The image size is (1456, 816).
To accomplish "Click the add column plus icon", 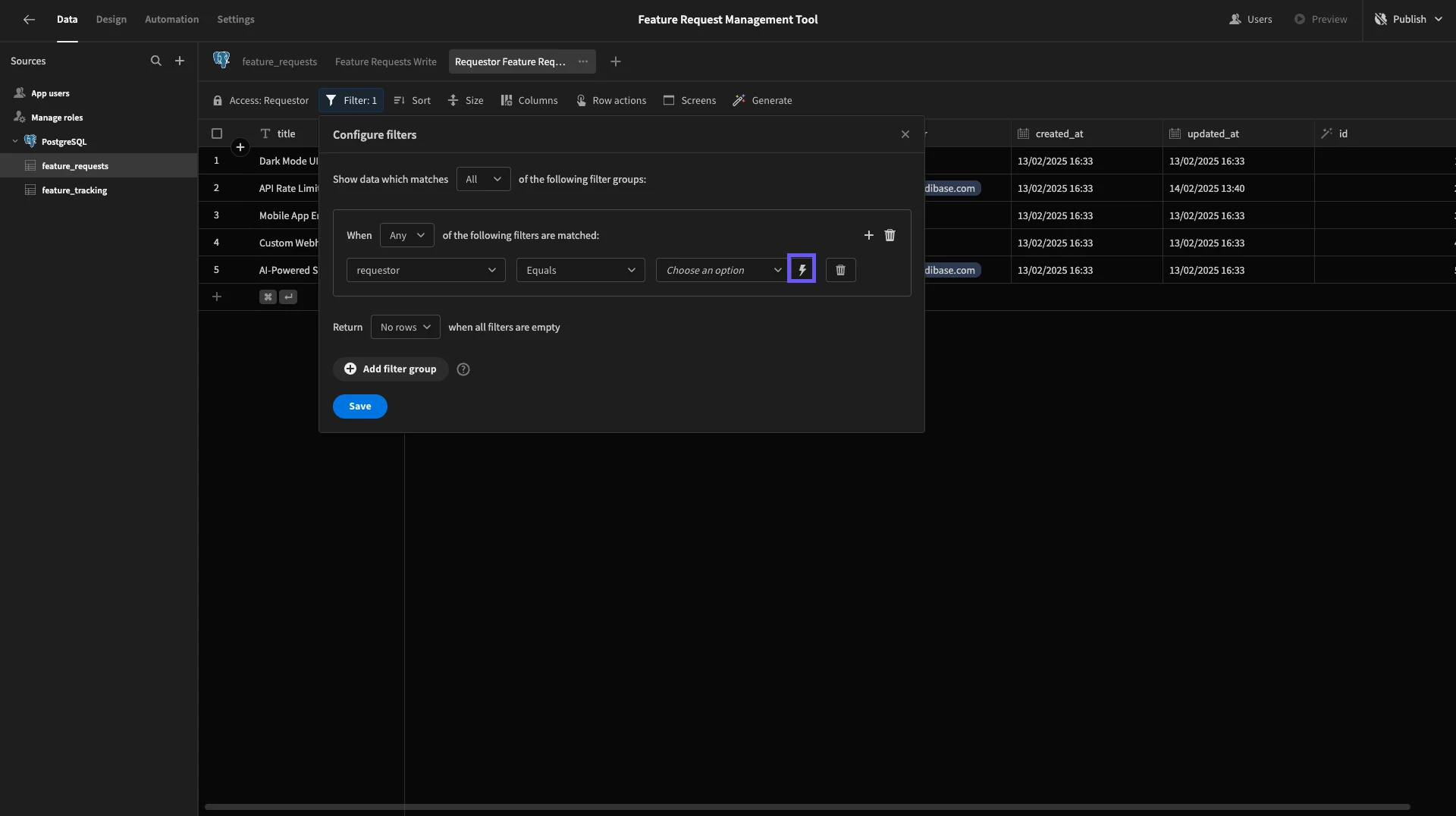I will 240,147.
